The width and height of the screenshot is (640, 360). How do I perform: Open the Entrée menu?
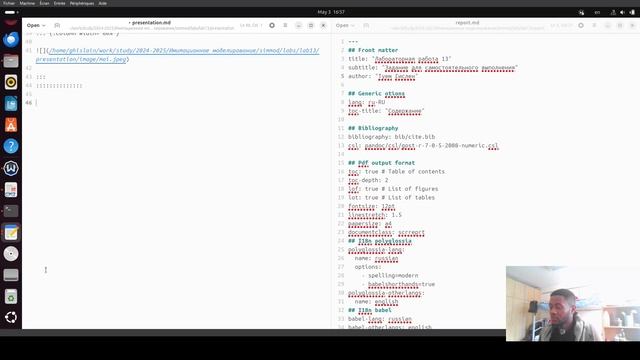[59, 3]
